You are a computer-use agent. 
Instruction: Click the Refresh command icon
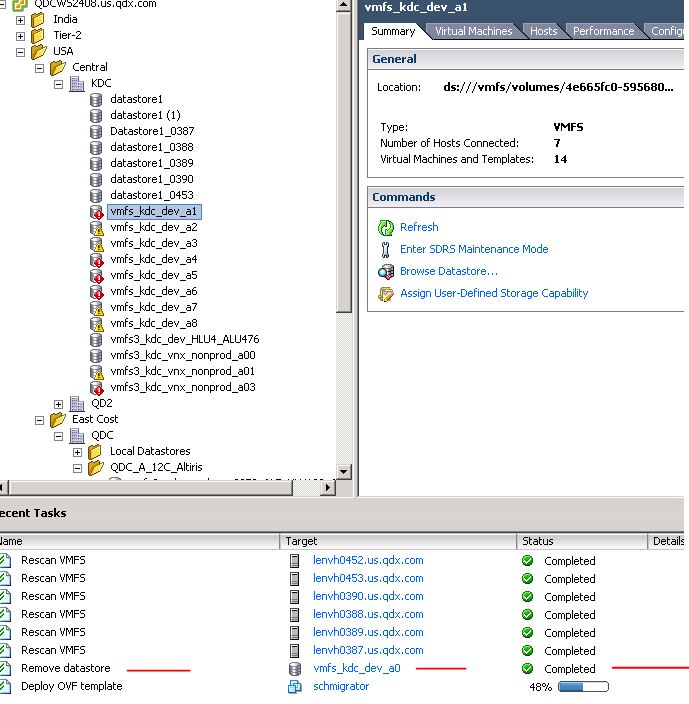(x=386, y=228)
